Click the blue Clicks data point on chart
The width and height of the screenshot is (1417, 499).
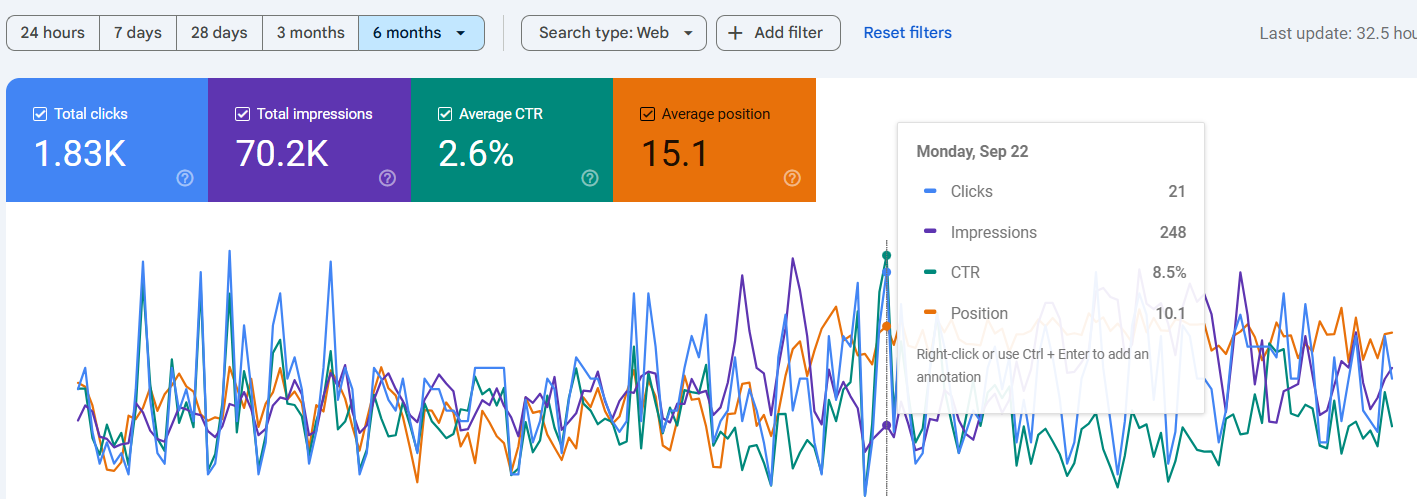(886, 272)
